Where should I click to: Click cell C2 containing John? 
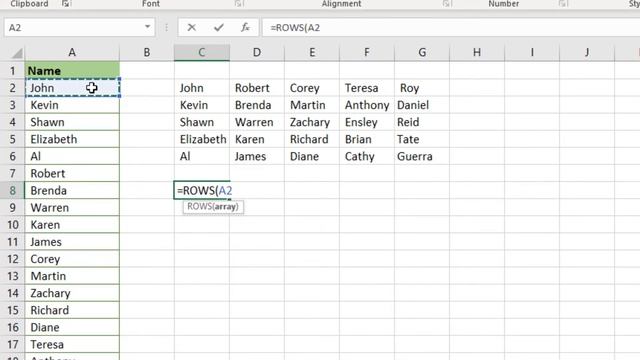click(202, 88)
